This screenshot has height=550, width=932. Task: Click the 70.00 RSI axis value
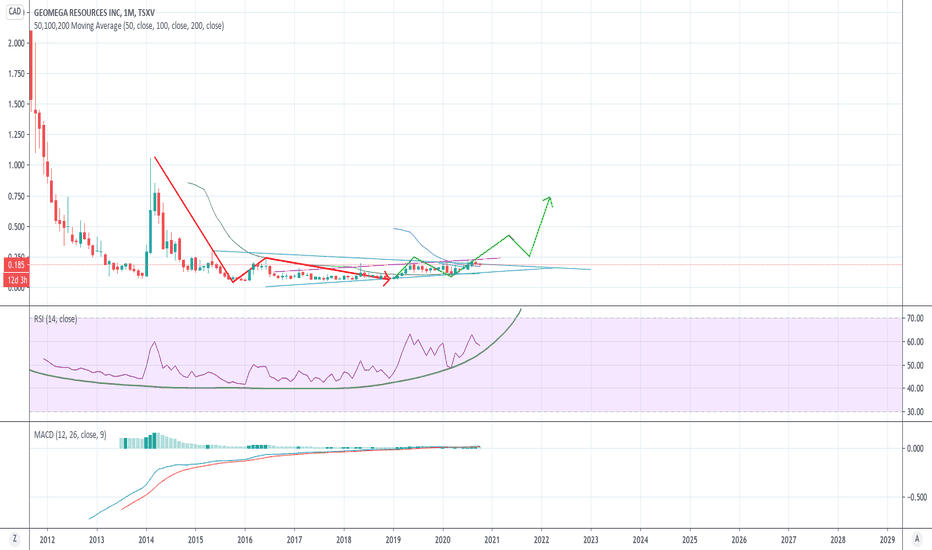(915, 318)
